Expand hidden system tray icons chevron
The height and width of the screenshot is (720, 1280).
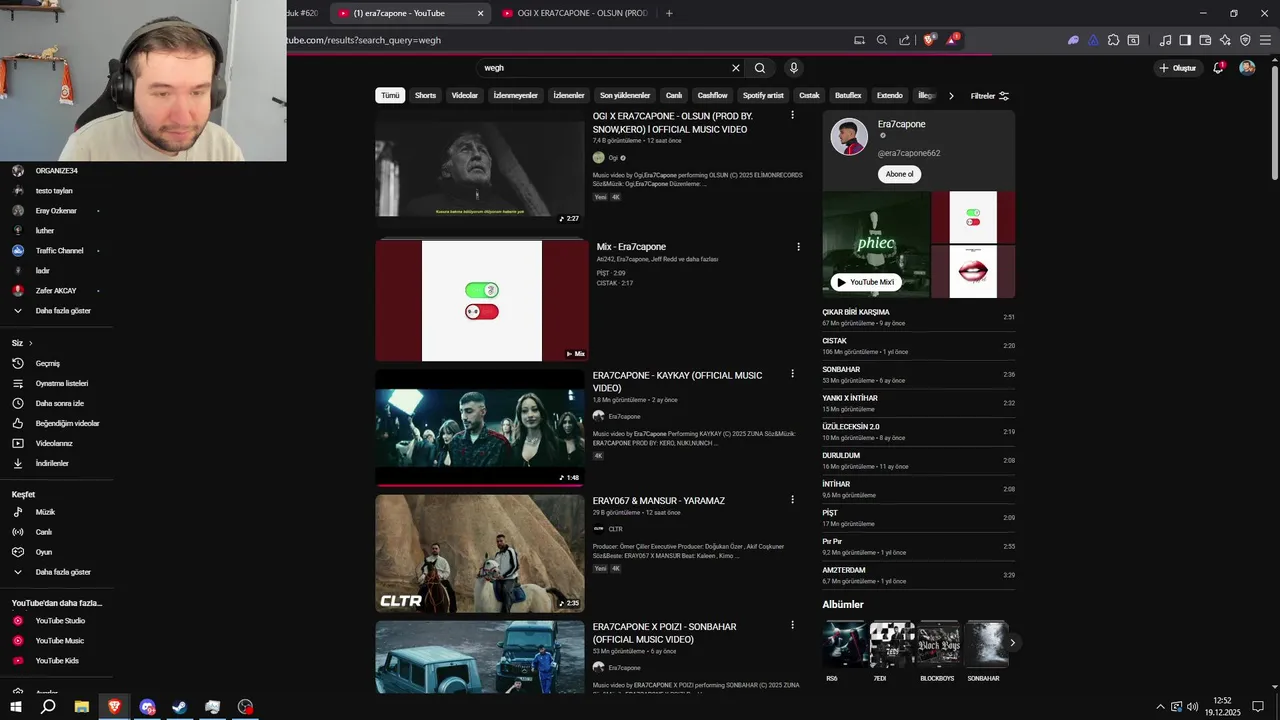tap(1162, 707)
